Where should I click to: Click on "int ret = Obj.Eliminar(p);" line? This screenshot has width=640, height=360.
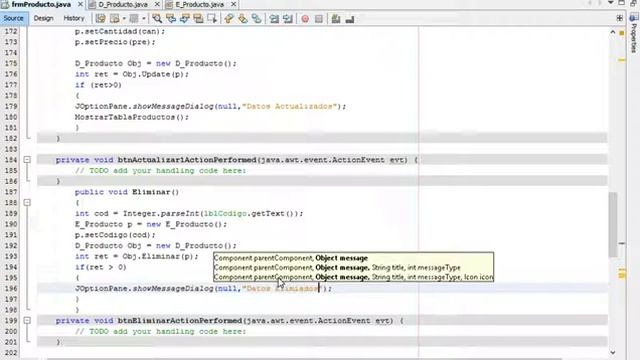coord(136,256)
